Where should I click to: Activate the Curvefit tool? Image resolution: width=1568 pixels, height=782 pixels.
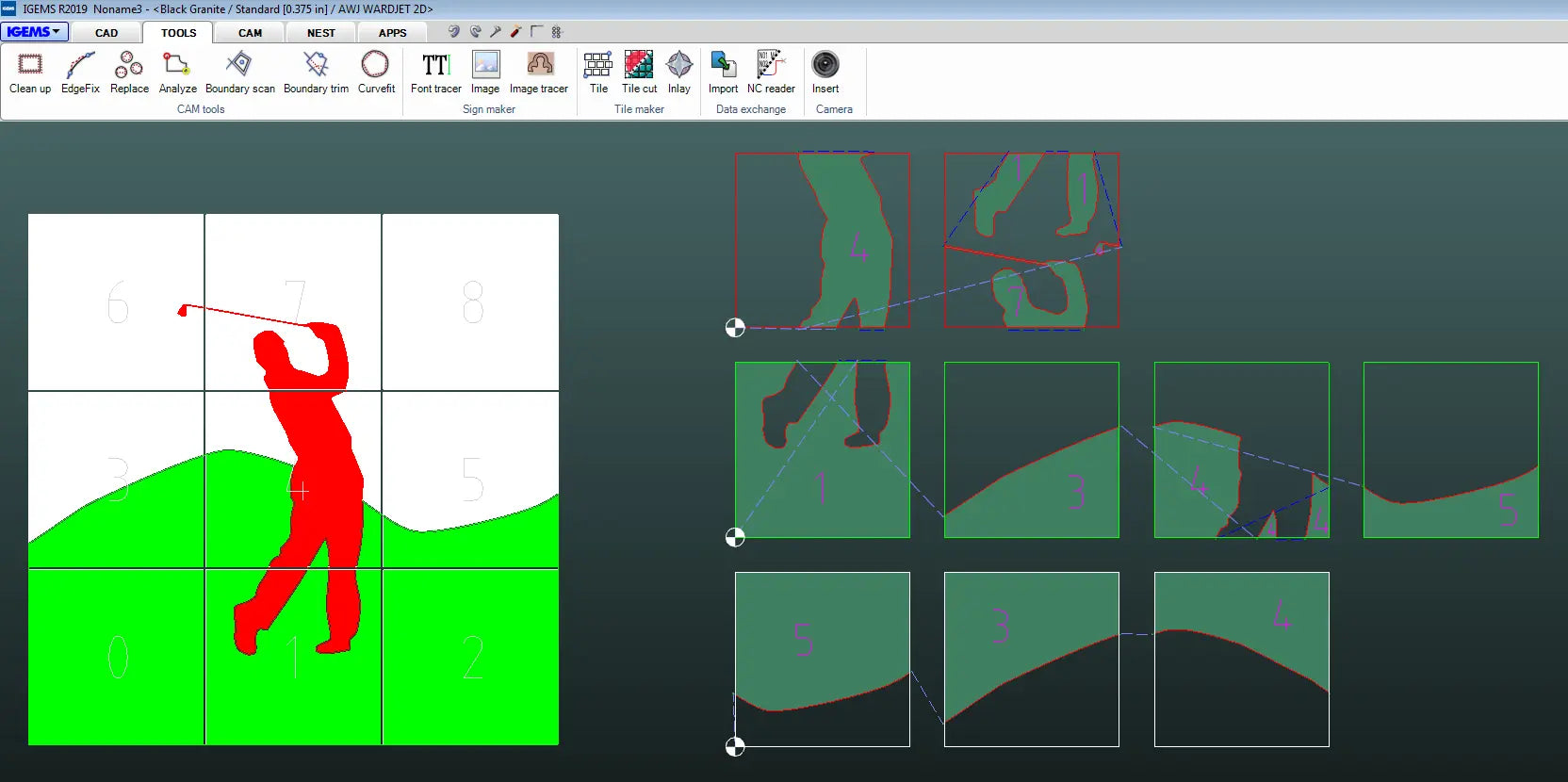(376, 73)
